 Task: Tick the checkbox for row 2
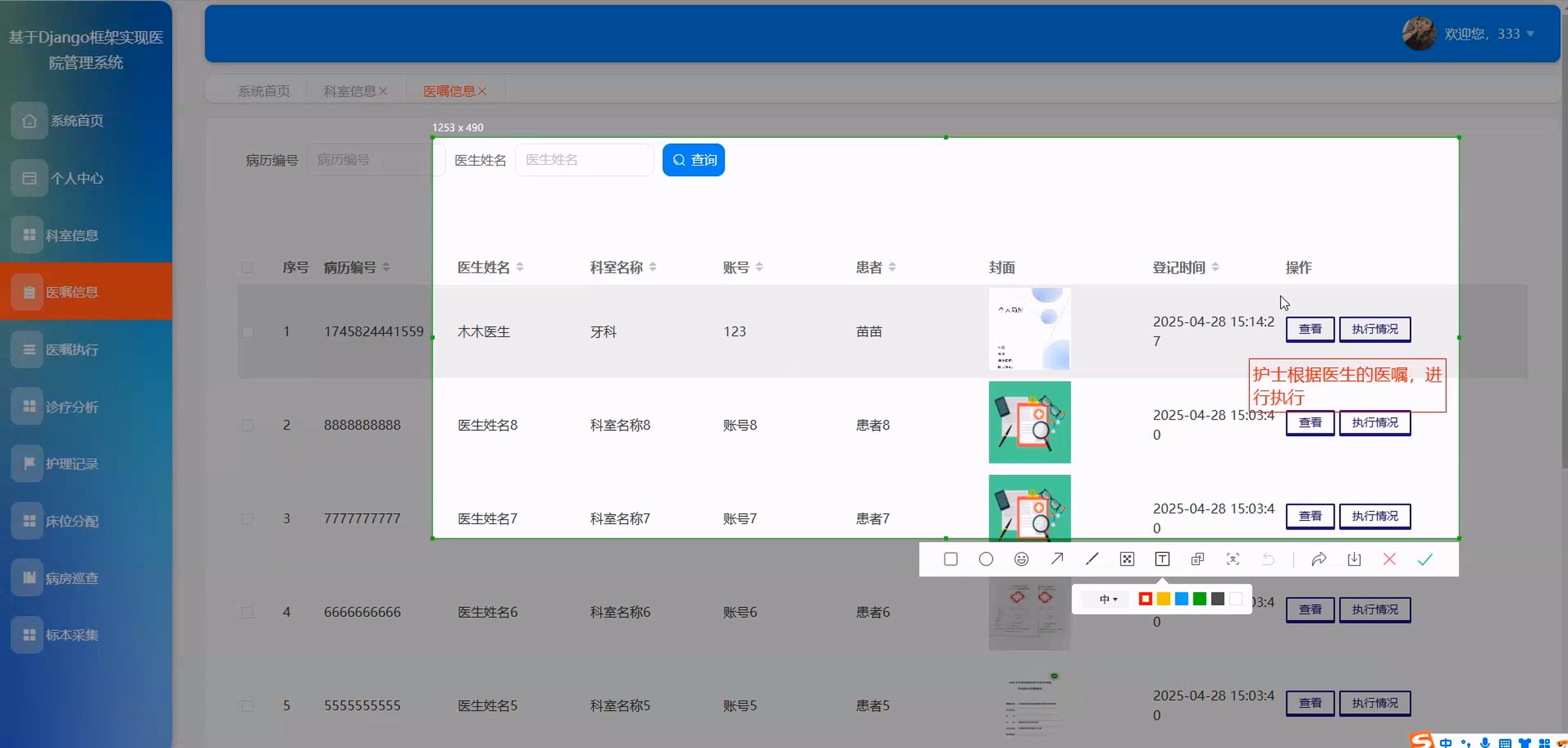[247, 425]
